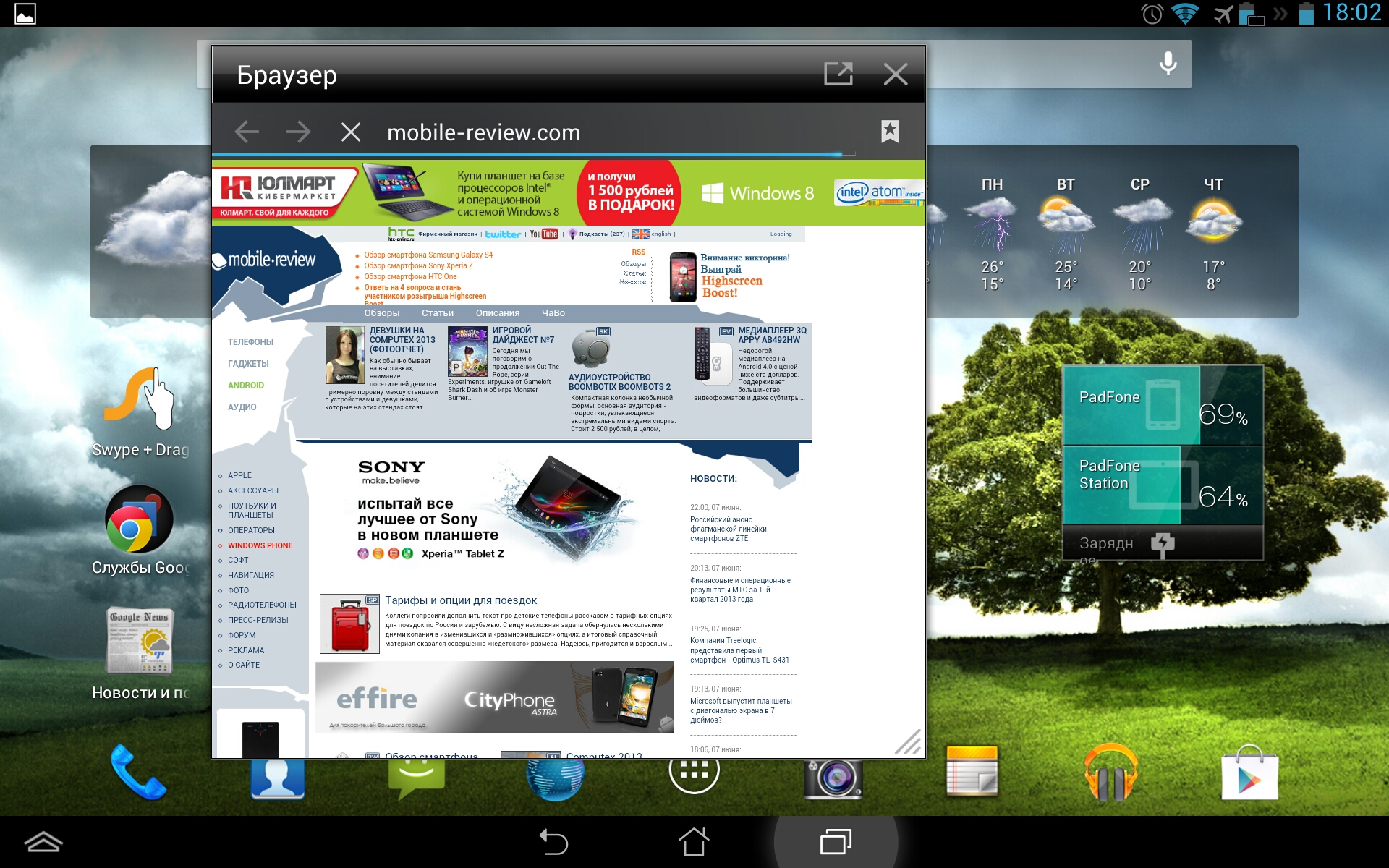
Task: Open bookmark star icon in browser
Action: coord(890,132)
